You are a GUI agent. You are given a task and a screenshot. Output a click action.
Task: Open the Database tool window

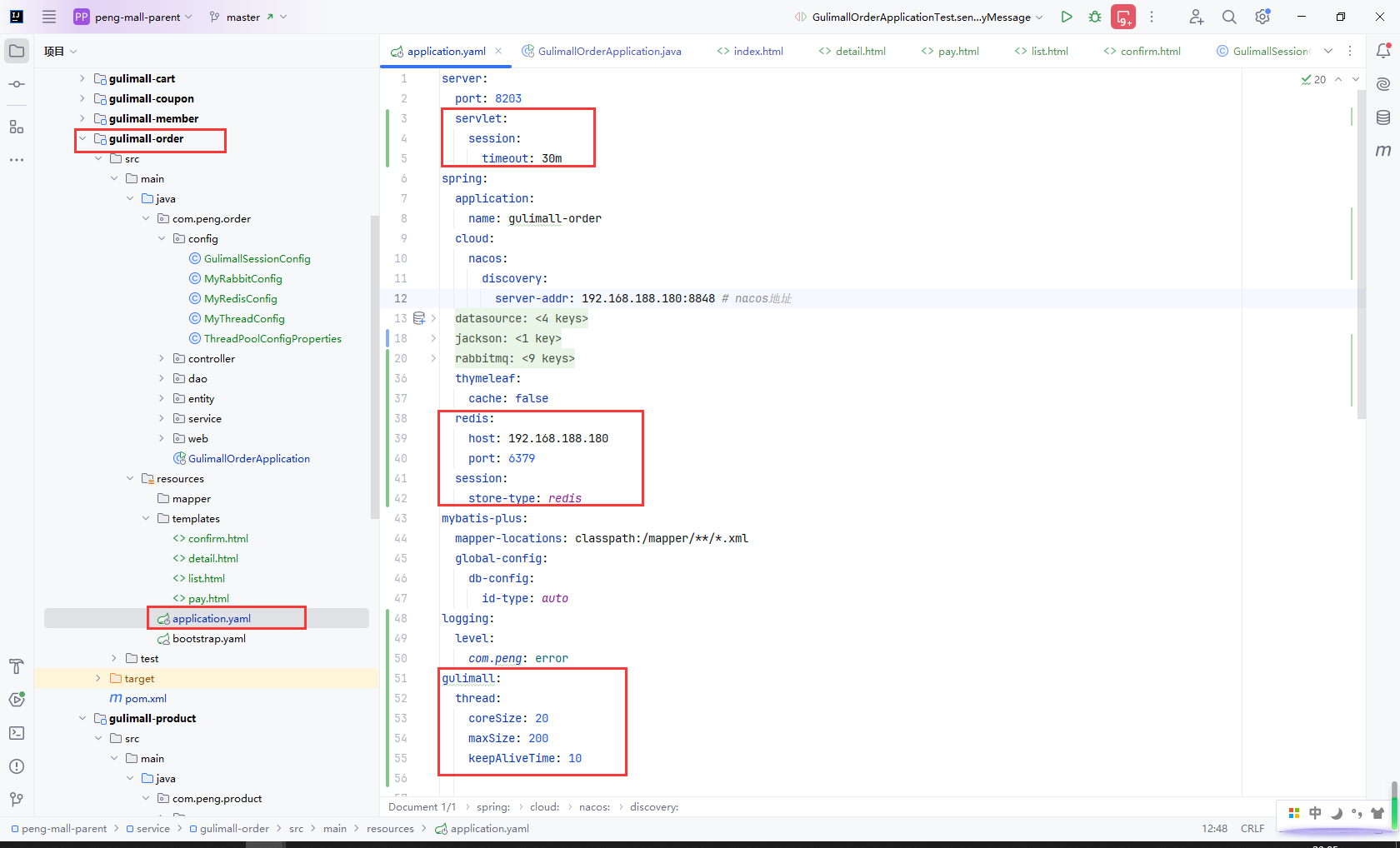(1383, 117)
